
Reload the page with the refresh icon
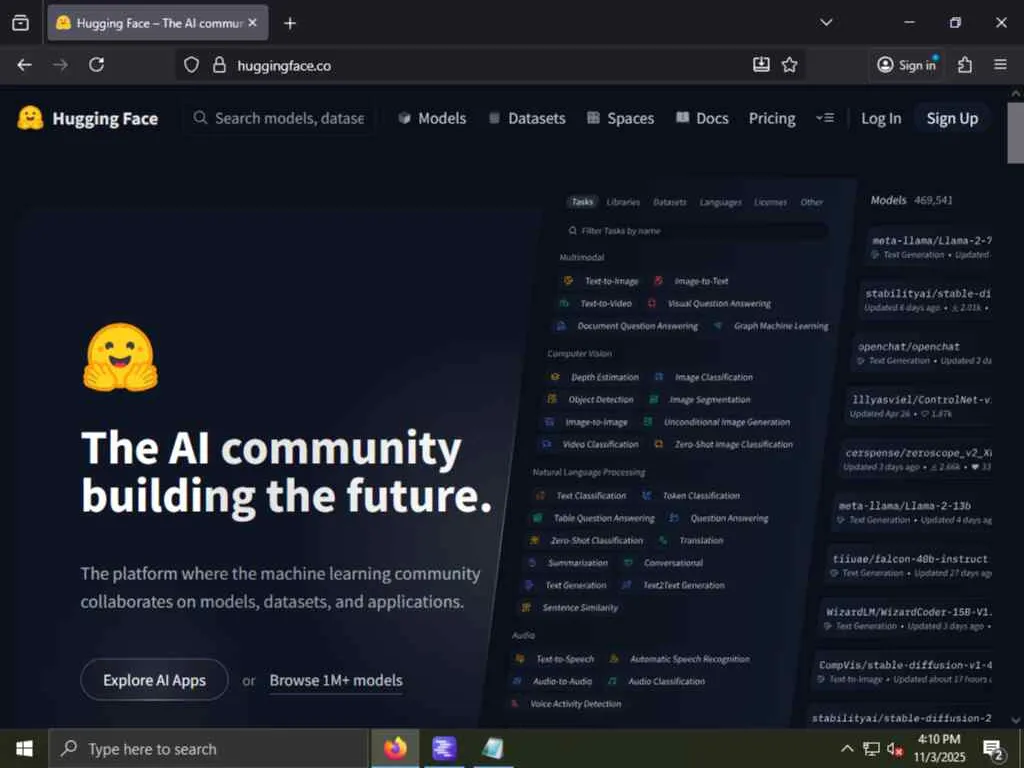97,65
